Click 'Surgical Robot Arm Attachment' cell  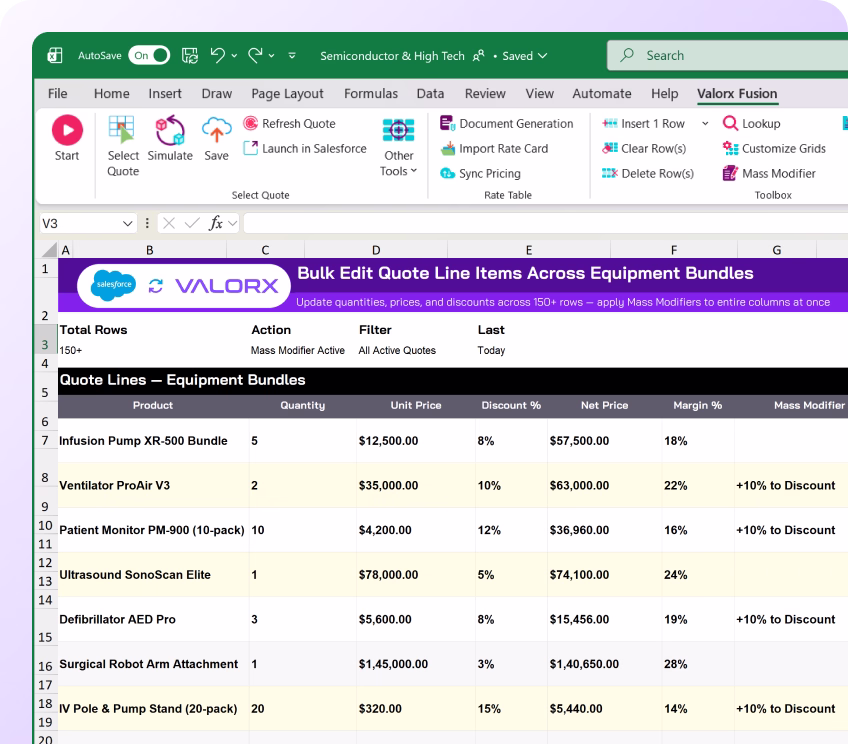pos(153,664)
